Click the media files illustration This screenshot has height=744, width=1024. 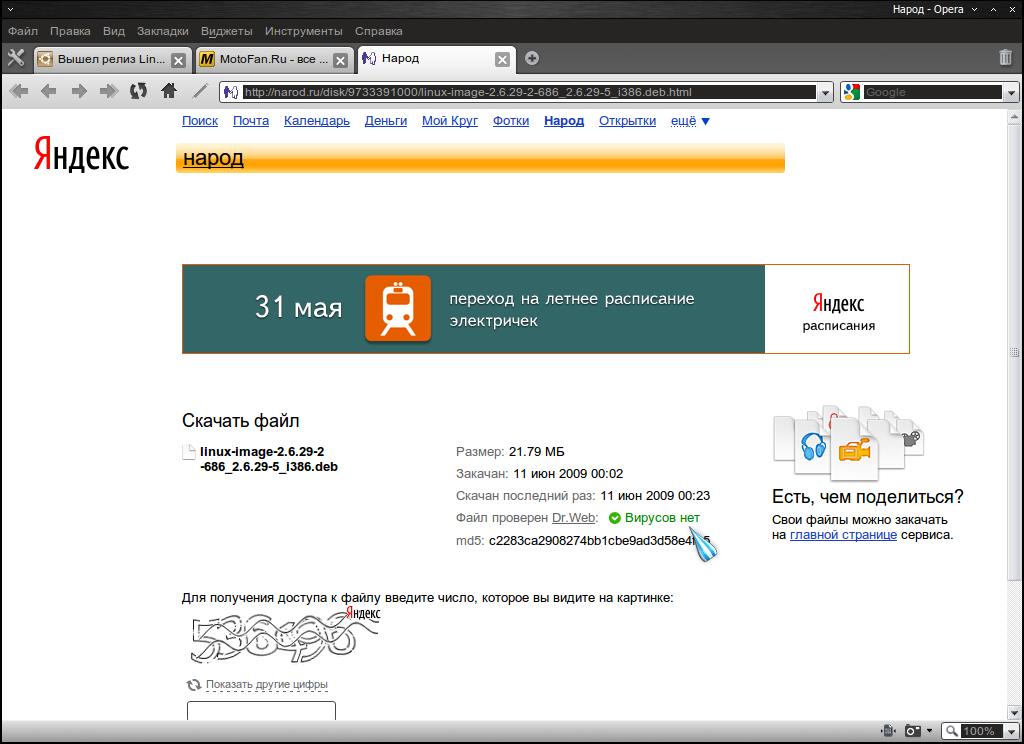(849, 442)
